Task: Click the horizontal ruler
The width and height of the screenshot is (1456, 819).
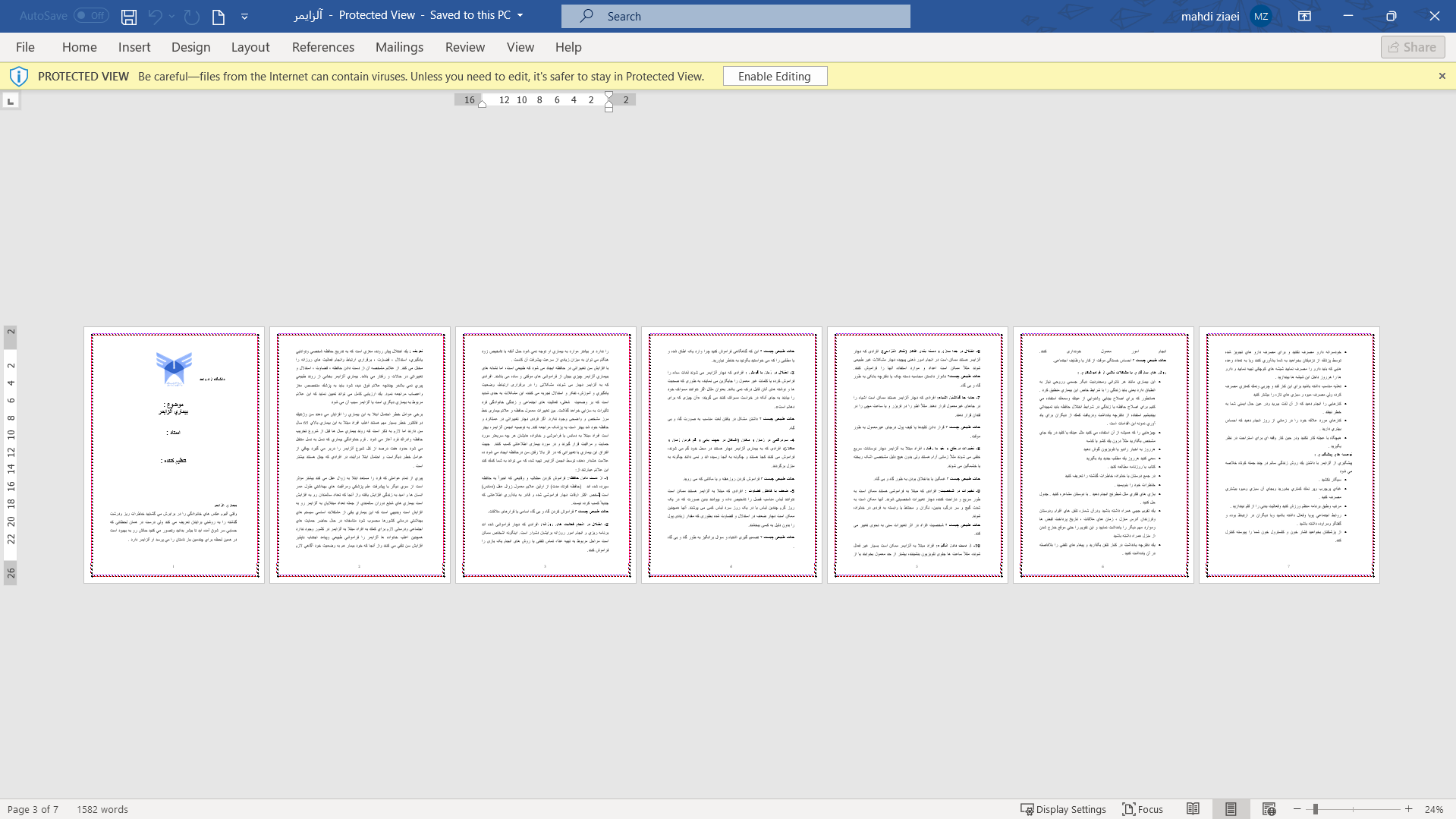Action: pyautogui.click(x=545, y=99)
